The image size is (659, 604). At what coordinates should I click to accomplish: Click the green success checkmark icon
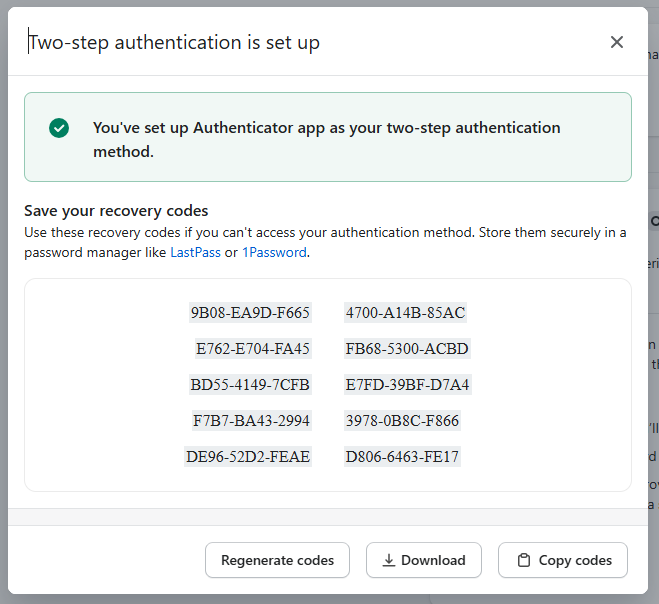pyautogui.click(x=59, y=128)
